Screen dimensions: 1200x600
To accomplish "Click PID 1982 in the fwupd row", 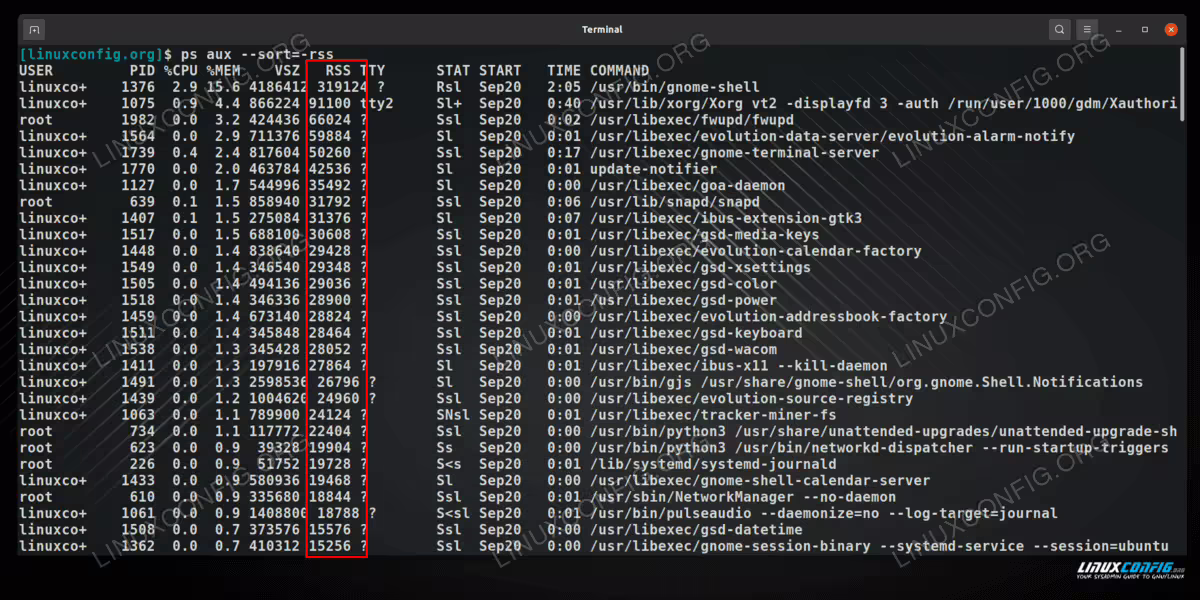I will click(138, 120).
